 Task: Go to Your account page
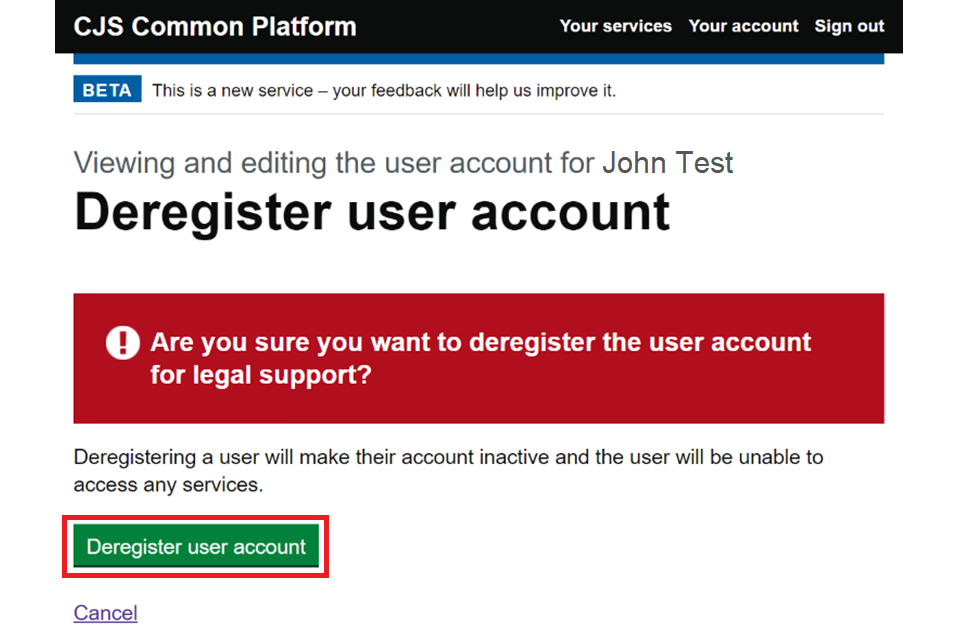coord(743,26)
